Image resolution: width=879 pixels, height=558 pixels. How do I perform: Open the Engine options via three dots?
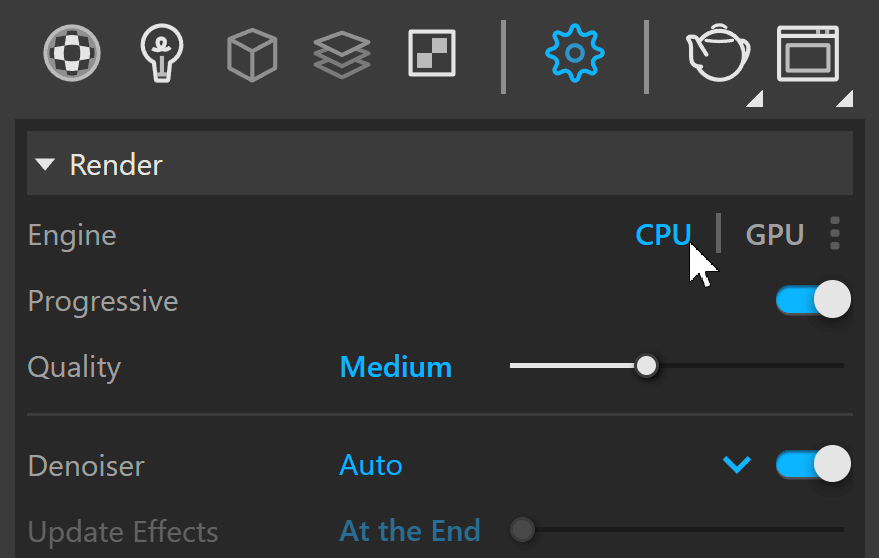(835, 233)
